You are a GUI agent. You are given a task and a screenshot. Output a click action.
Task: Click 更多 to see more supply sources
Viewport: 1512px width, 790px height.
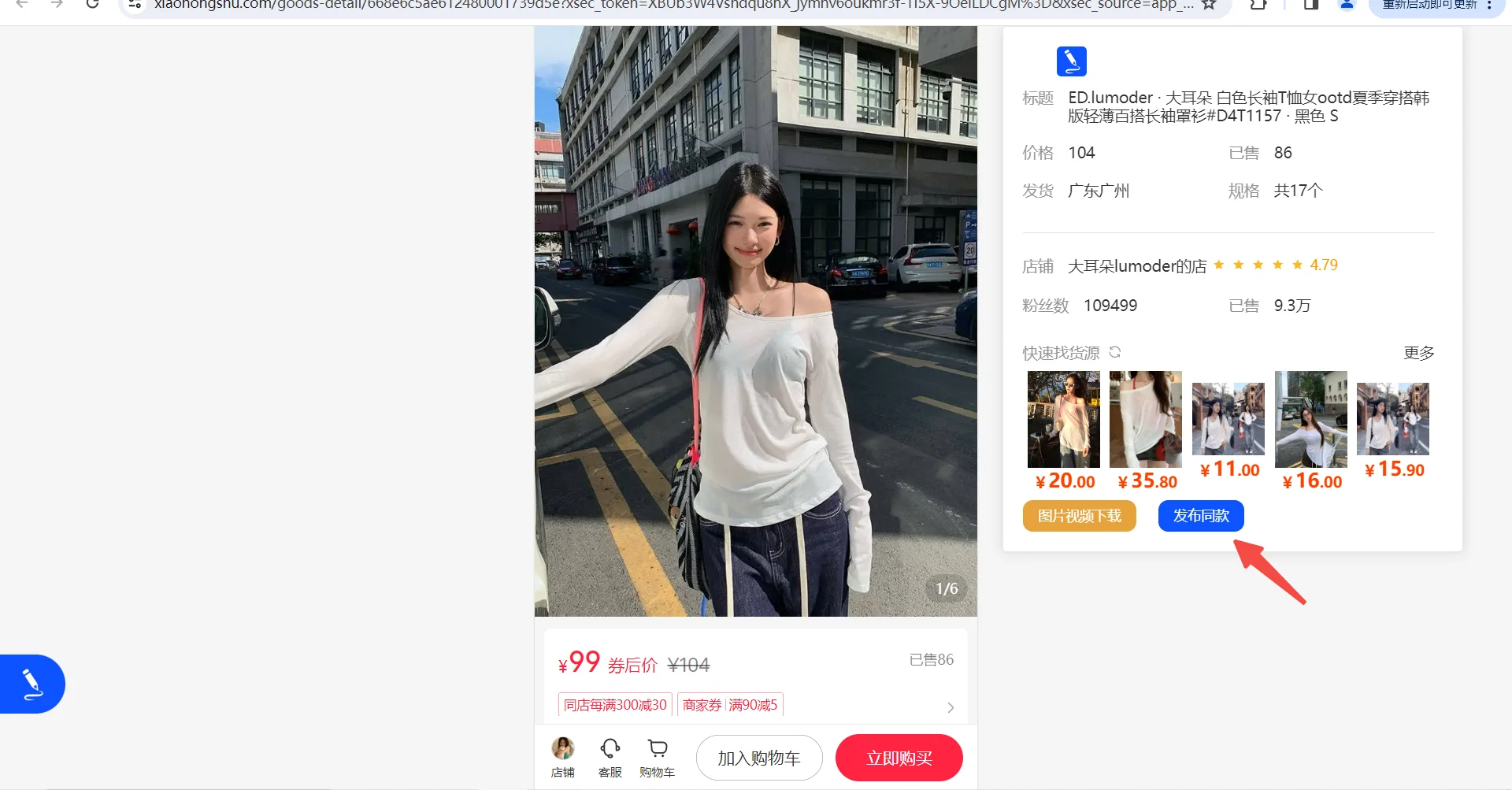[1418, 353]
